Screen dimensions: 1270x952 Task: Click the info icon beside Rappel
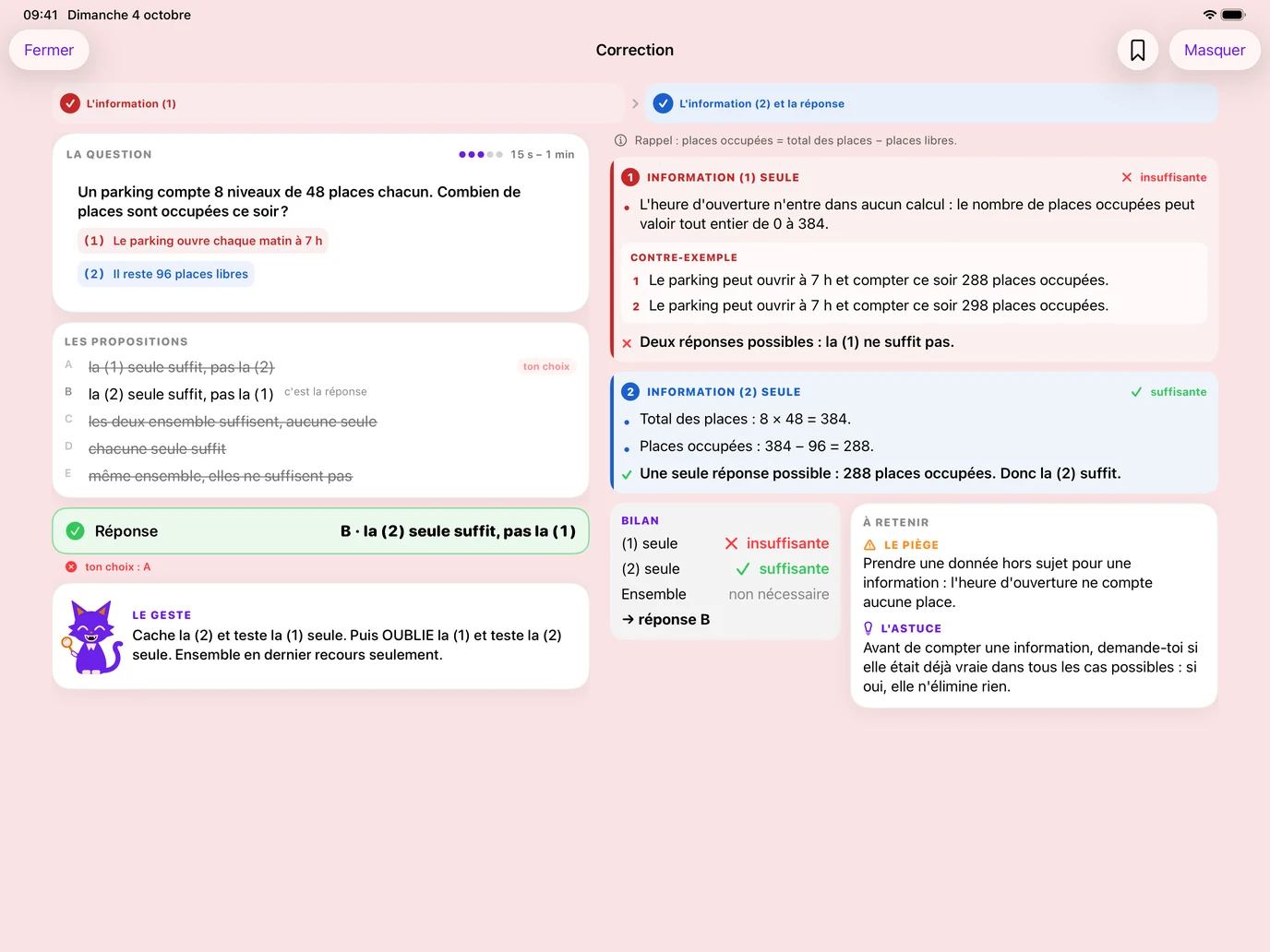click(x=621, y=140)
